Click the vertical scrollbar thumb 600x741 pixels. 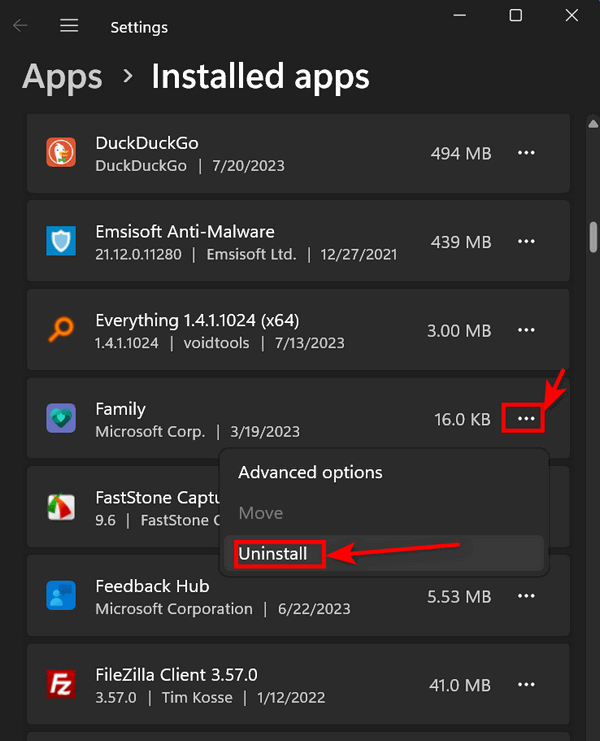coord(593,237)
